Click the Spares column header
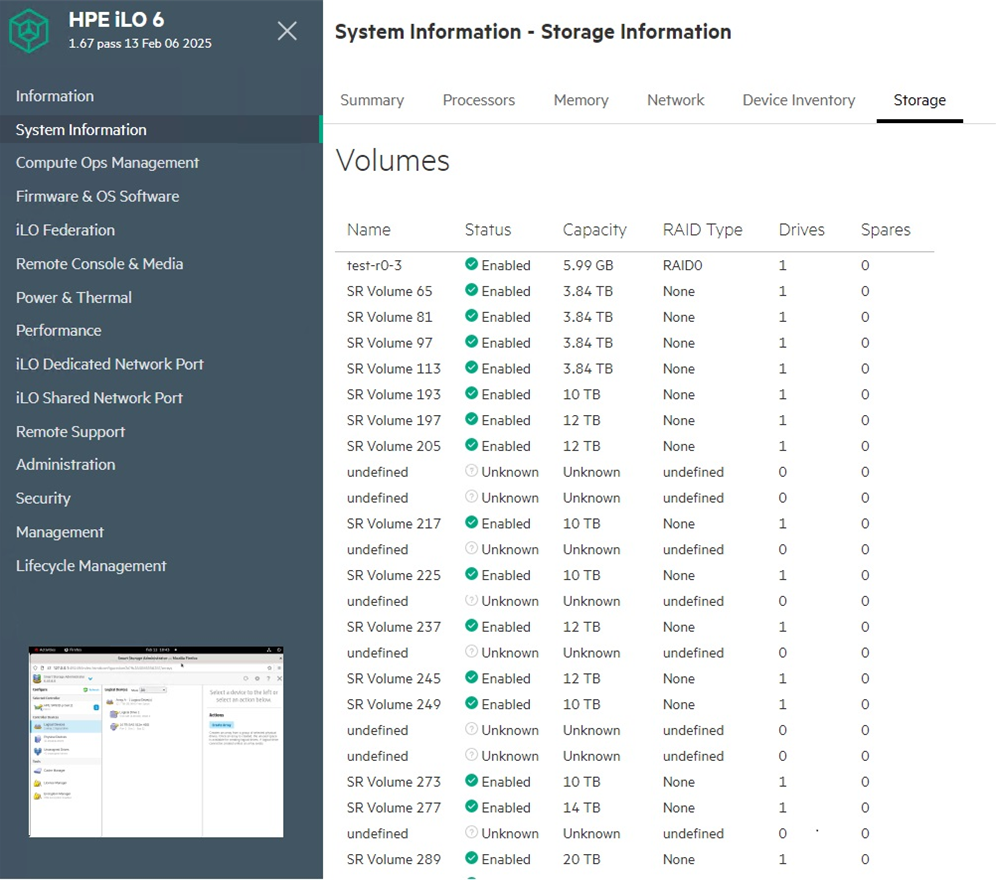 [x=885, y=230]
